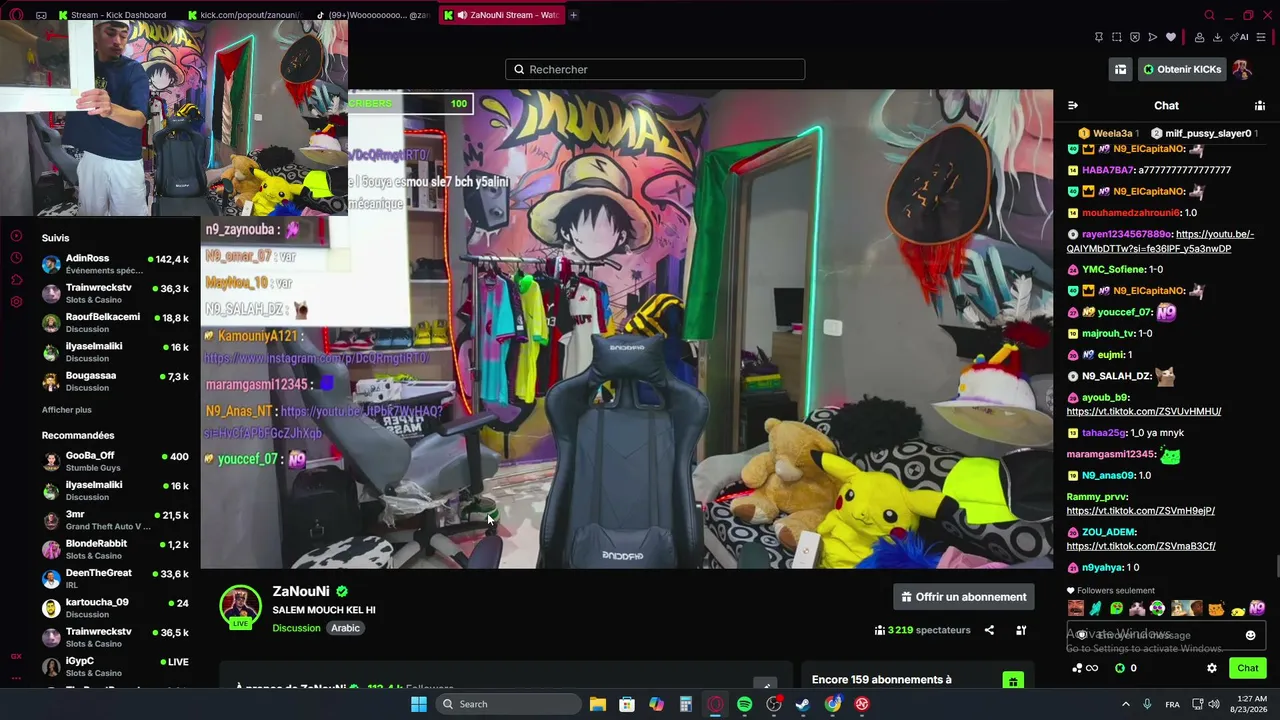Click the Windows Start button
Viewport: 1280px width, 720px height.
pyautogui.click(x=419, y=704)
